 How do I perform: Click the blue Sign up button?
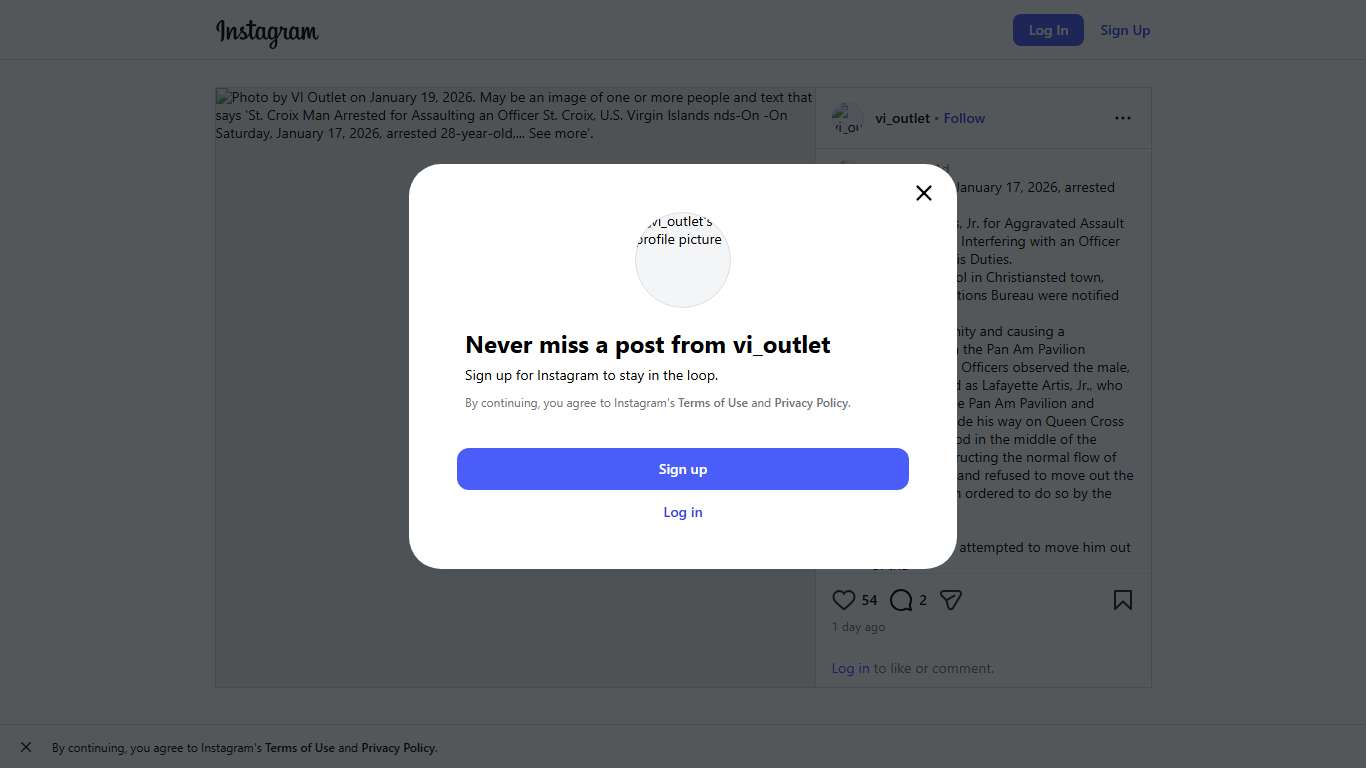[683, 469]
